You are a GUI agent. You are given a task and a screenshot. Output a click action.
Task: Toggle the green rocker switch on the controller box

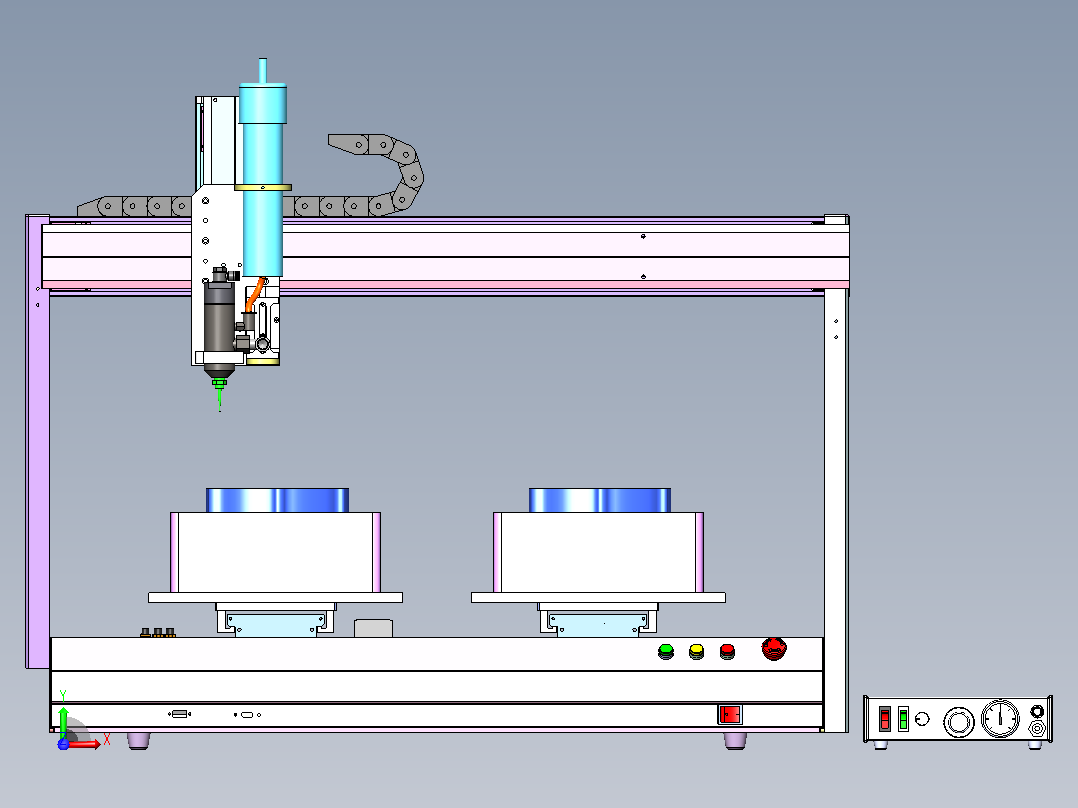(x=903, y=719)
